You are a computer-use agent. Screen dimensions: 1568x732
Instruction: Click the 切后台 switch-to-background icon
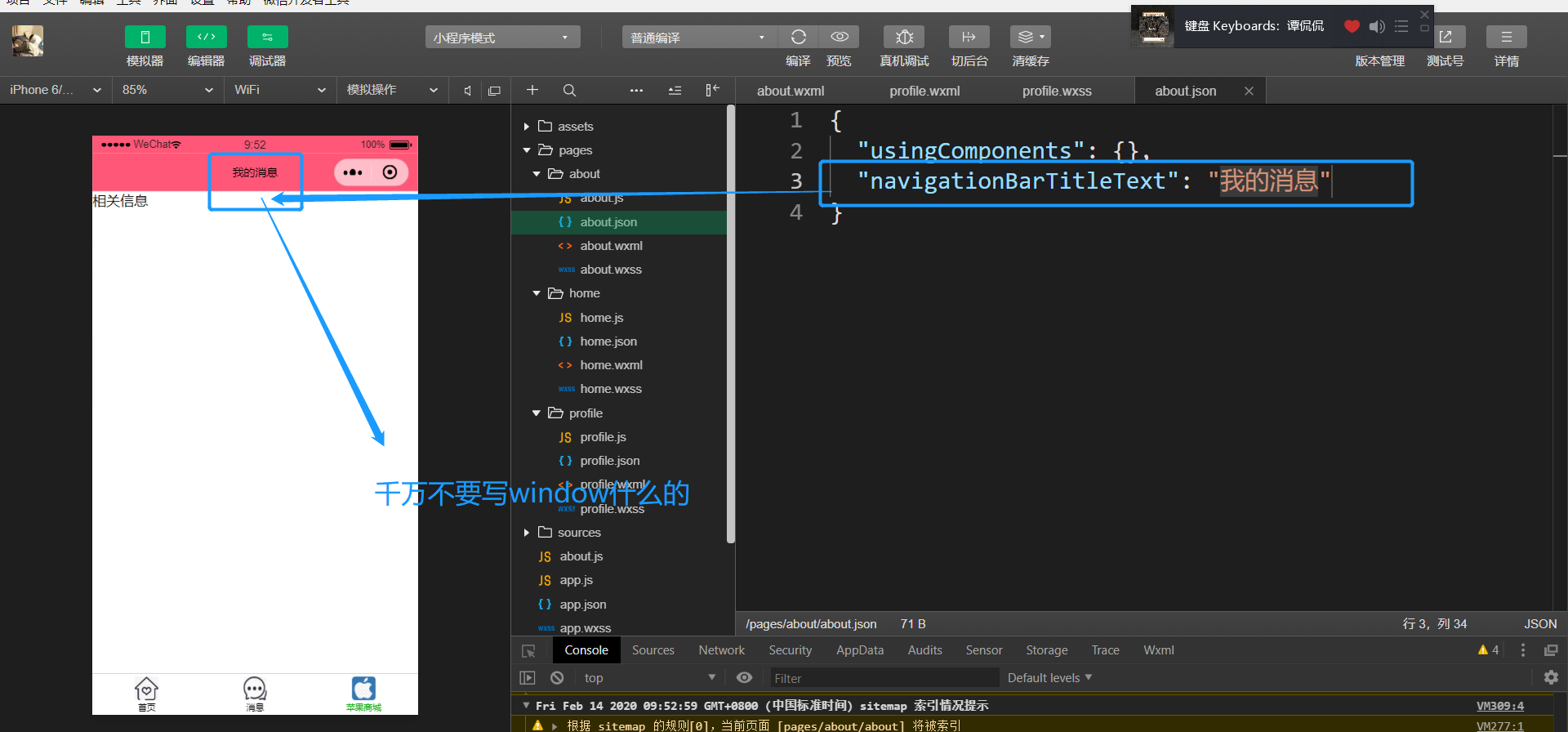pyautogui.click(x=969, y=38)
